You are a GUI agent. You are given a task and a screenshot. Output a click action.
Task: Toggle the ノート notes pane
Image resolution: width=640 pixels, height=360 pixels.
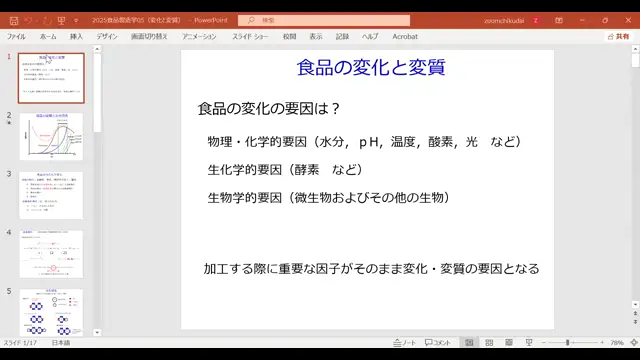[x=404, y=343]
